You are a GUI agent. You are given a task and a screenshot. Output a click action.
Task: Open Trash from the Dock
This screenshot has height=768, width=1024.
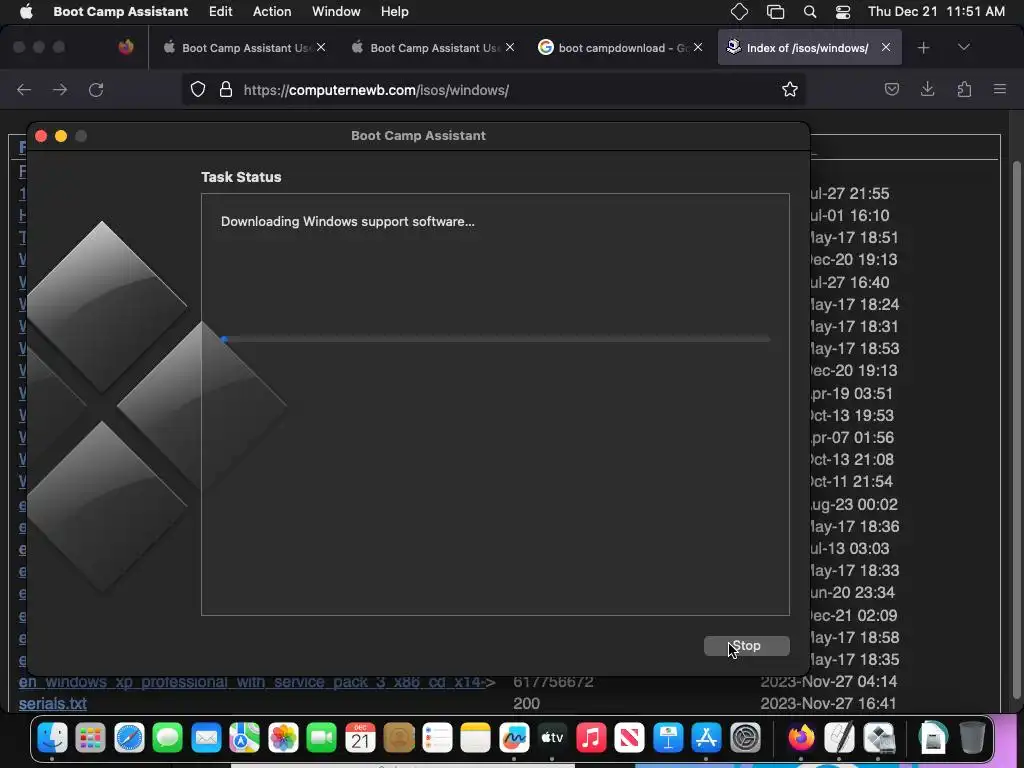[972, 739]
